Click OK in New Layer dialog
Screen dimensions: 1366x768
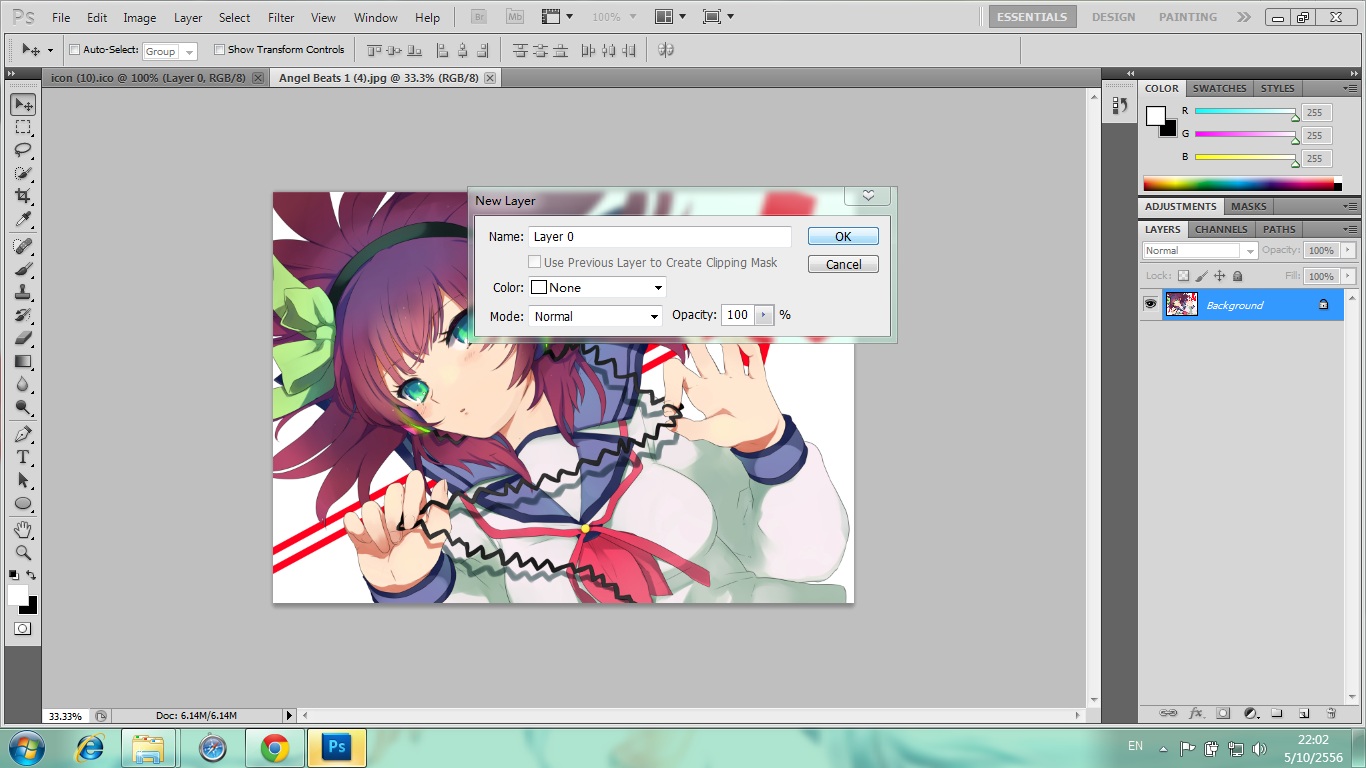(843, 236)
